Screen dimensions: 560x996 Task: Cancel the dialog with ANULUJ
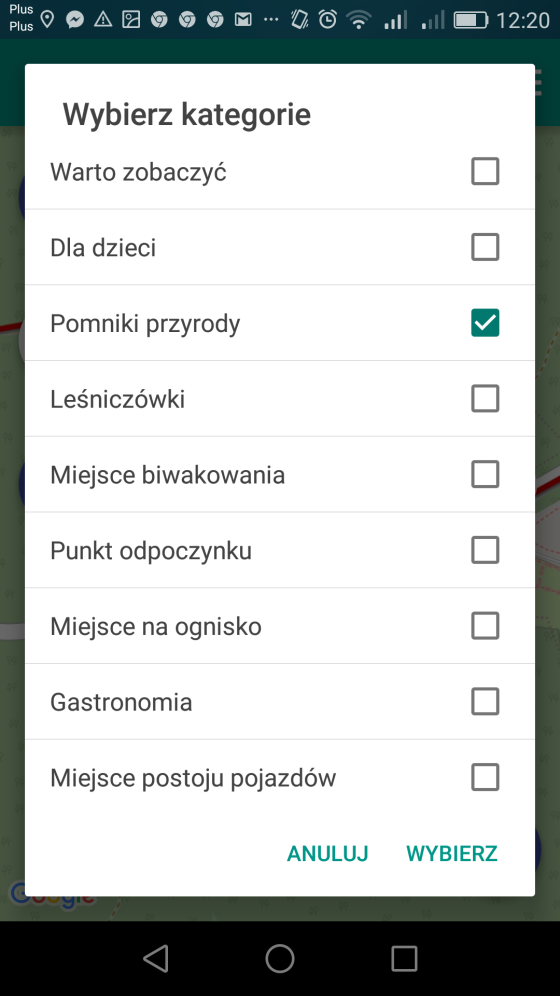pos(328,853)
